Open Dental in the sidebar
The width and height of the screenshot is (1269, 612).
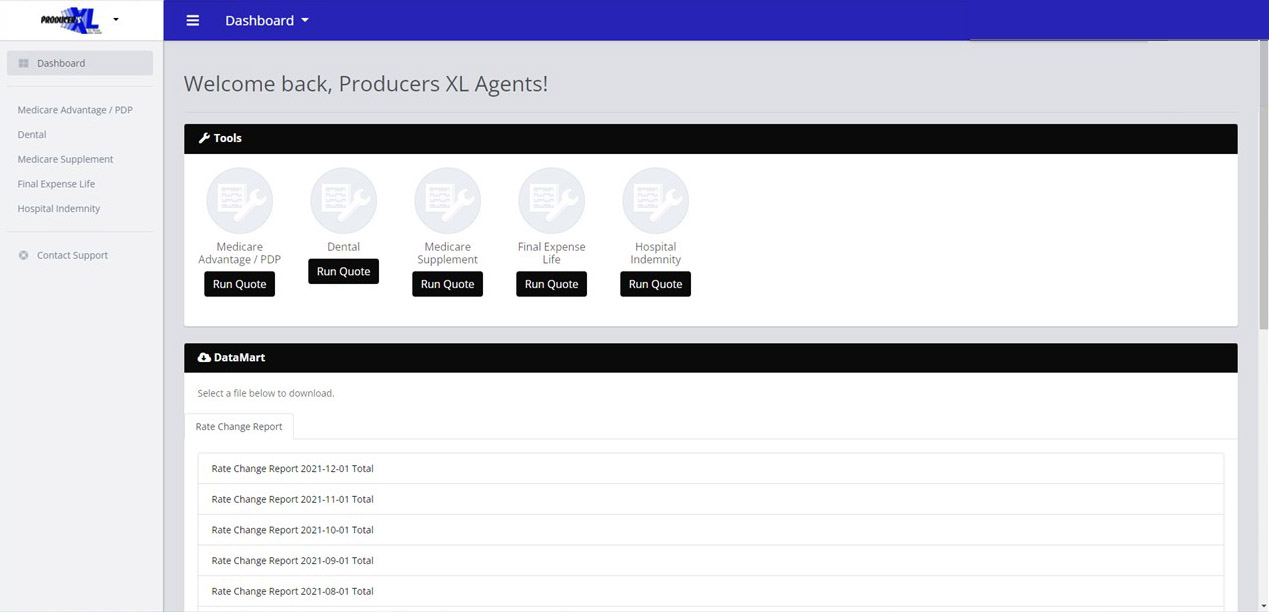(x=32, y=134)
